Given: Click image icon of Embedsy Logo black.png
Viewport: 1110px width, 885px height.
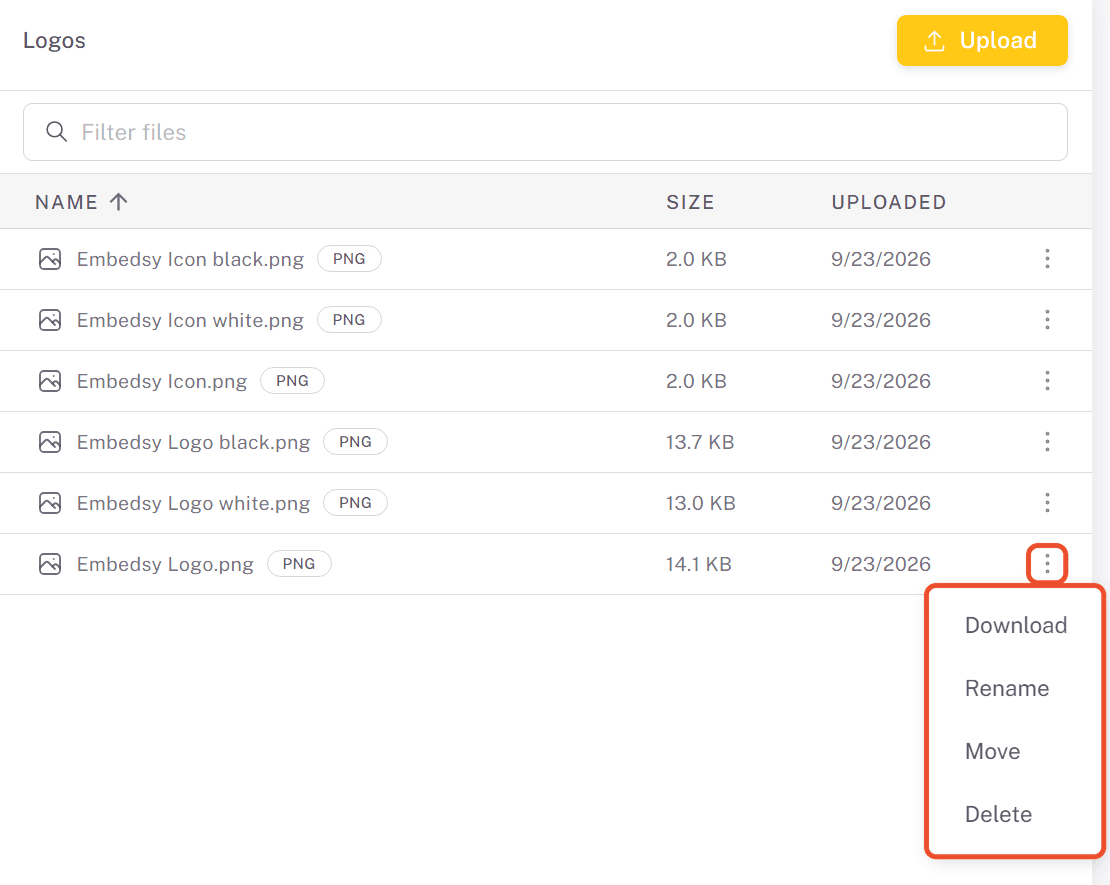Looking at the screenshot, I should (50, 442).
